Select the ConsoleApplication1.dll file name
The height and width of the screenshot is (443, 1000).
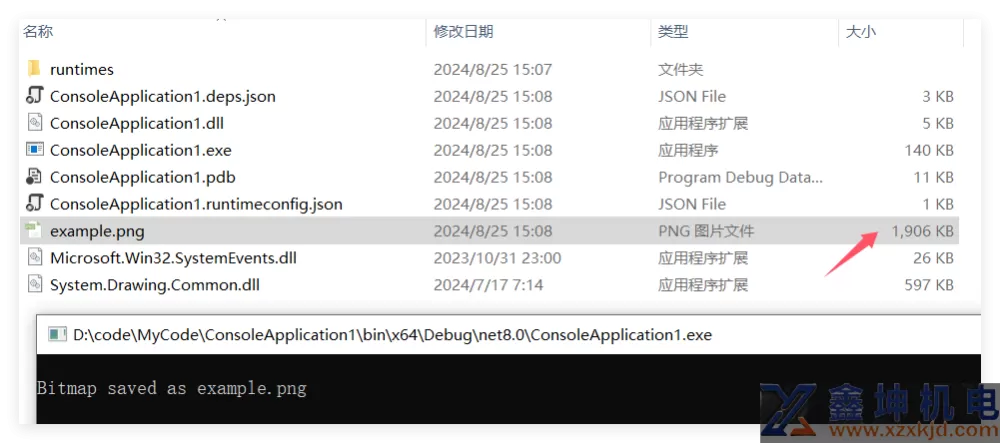tap(136, 123)
